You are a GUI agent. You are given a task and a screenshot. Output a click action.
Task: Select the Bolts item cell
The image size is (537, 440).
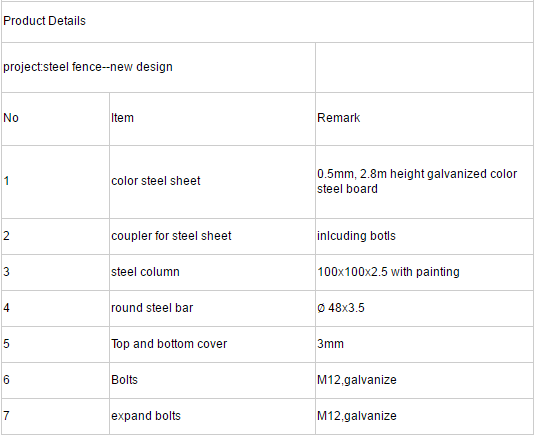212,380
